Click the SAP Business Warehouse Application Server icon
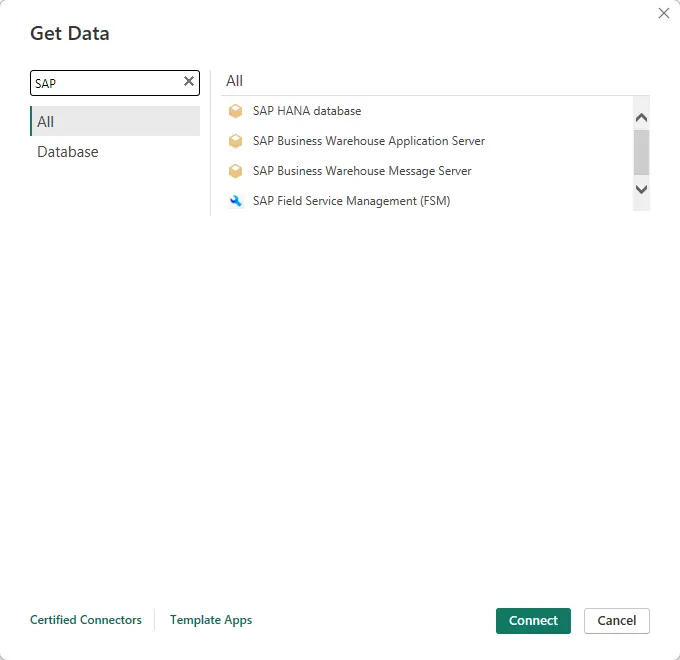 tap(235, 141)
